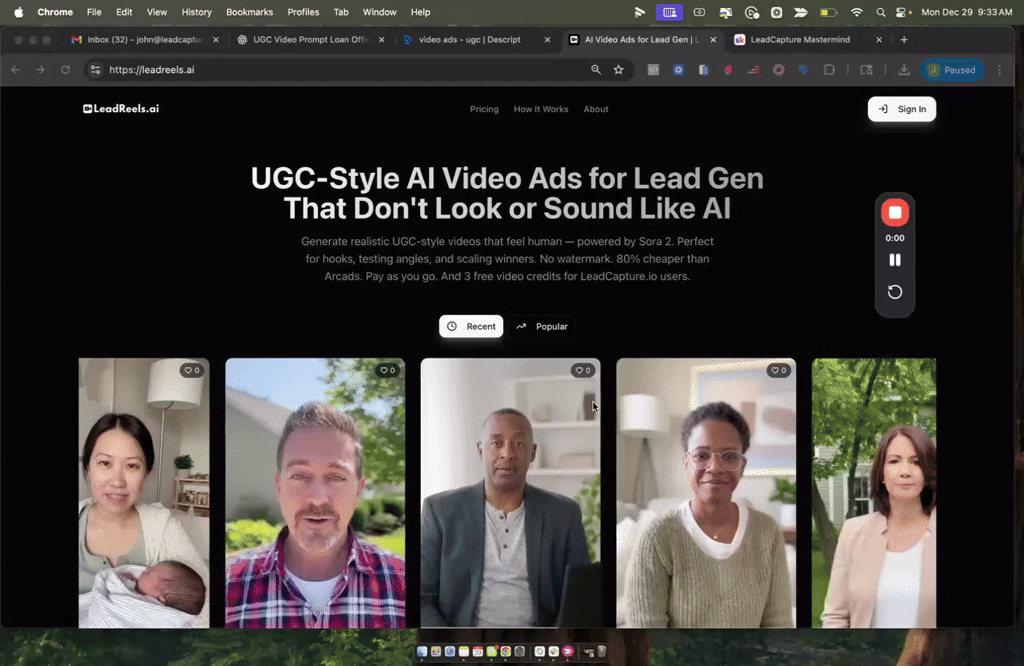The image size is (1024, 666).
Task: Select the Popular filter
Action: (542, 326)
